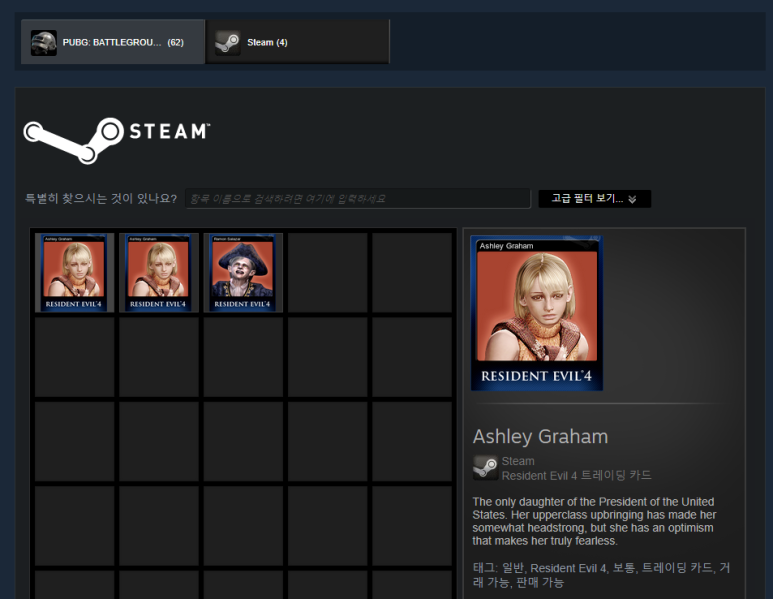Click the PUBG helmet icon
This screenshot has height=599, width=773.
44,42
